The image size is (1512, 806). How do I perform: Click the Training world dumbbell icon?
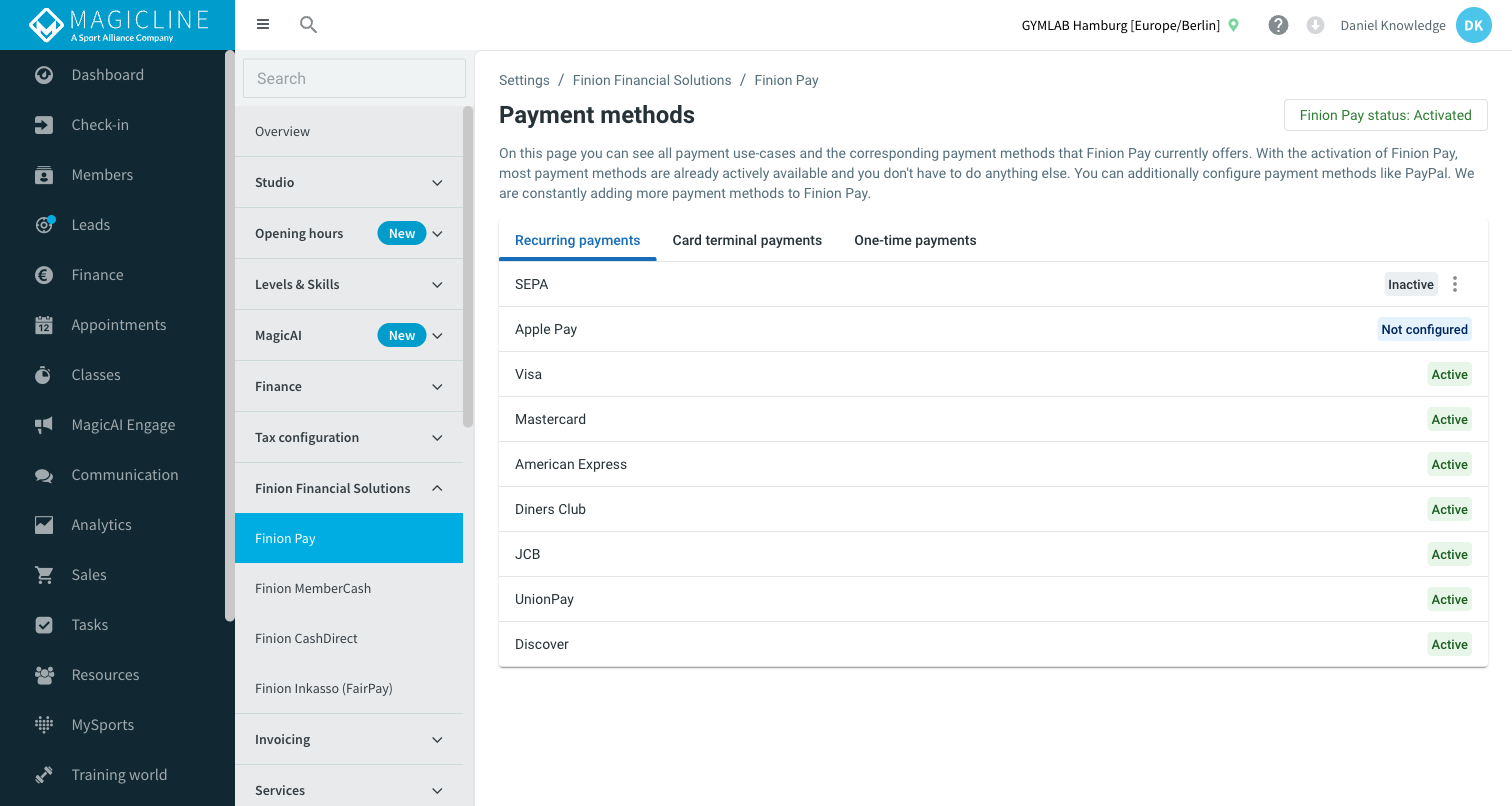coord(44,775)
